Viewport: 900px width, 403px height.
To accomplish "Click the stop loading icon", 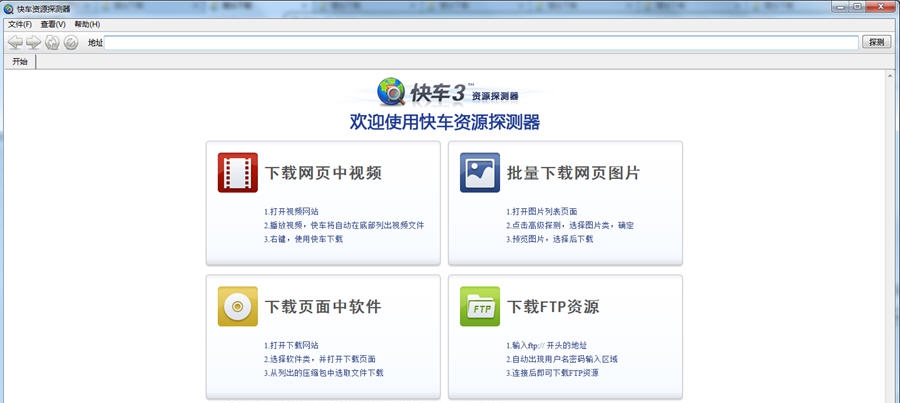I will click(x=71, y=42).
